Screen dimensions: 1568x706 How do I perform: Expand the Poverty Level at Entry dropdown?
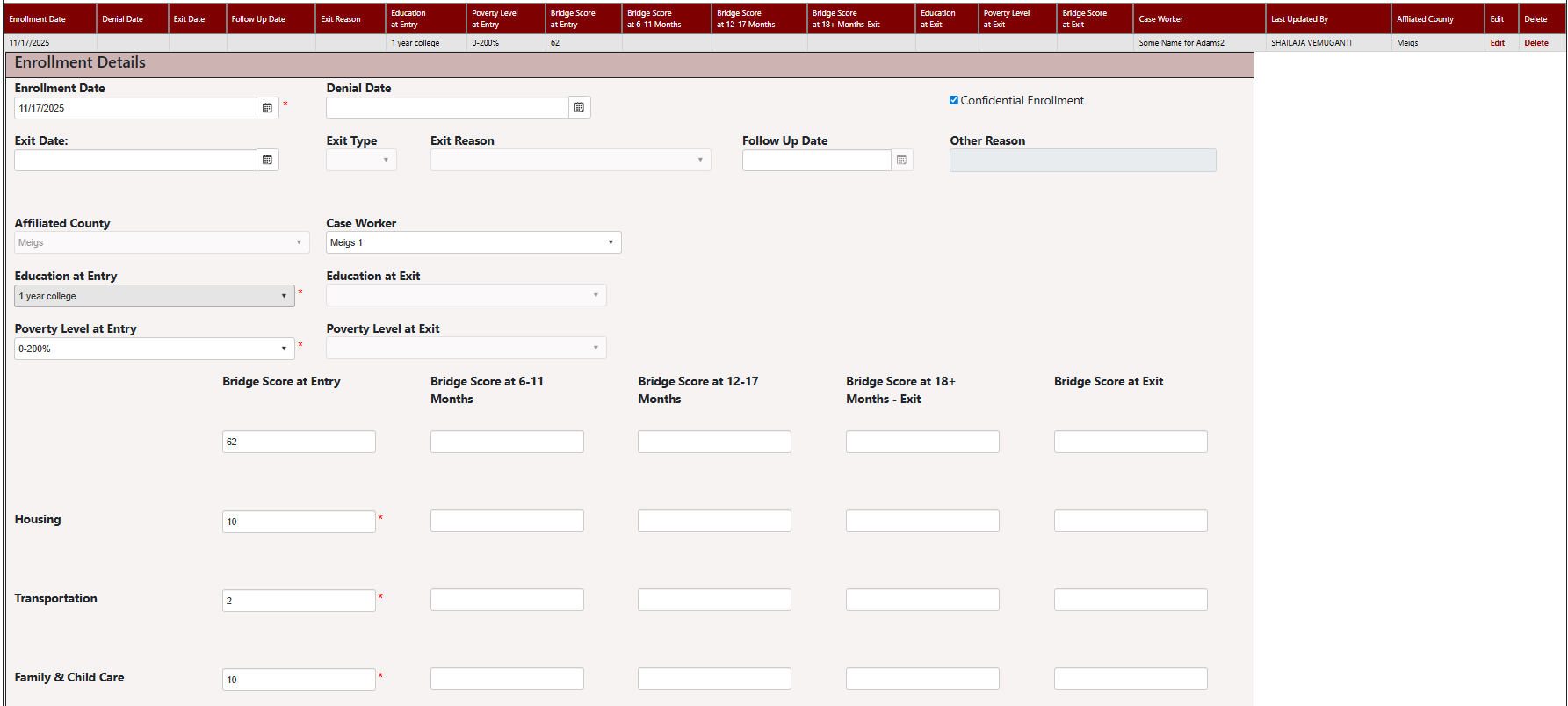154,349
